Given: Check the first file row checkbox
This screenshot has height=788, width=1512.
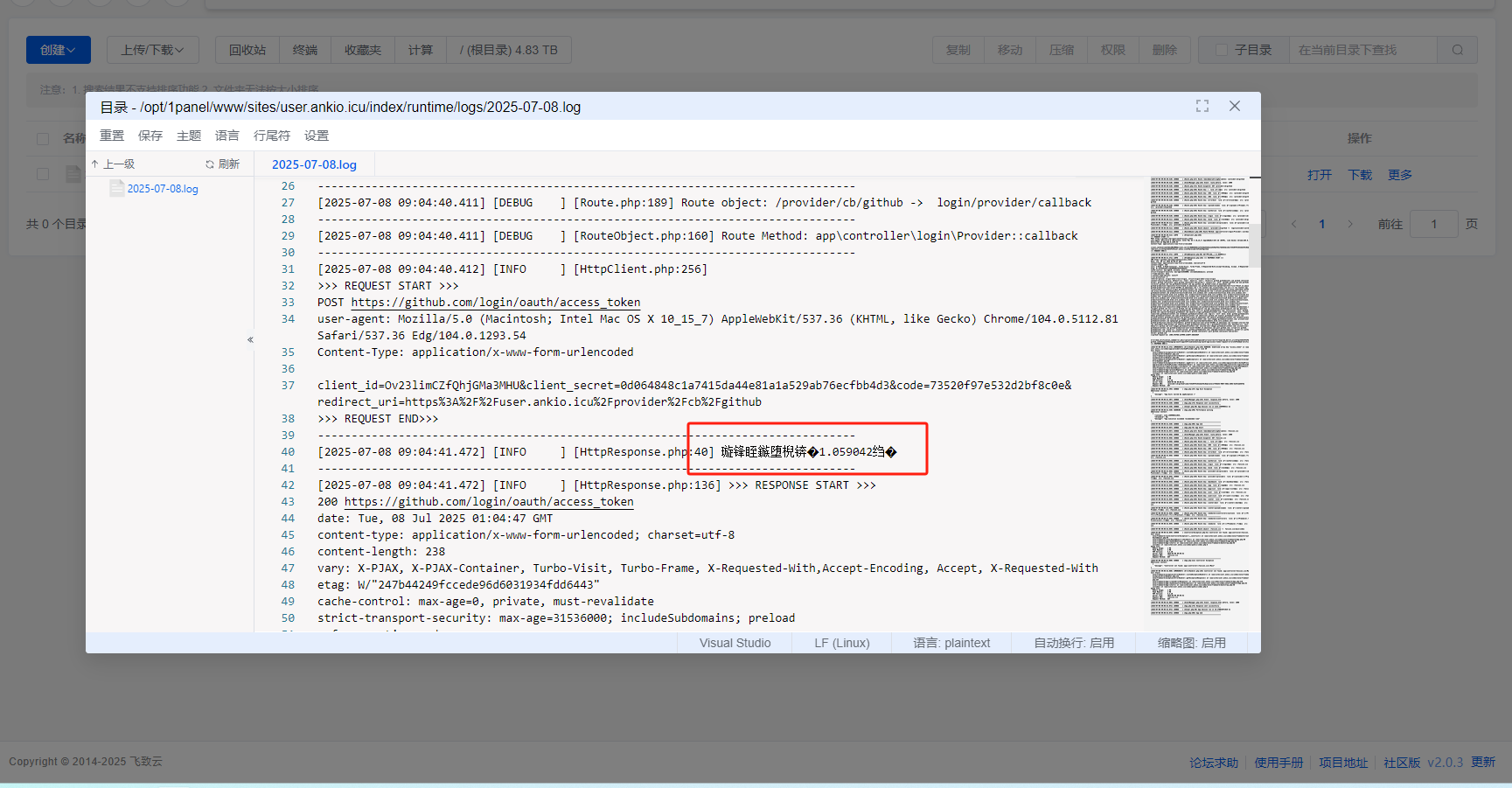Looking at the screenshot, I should [43, 174].
